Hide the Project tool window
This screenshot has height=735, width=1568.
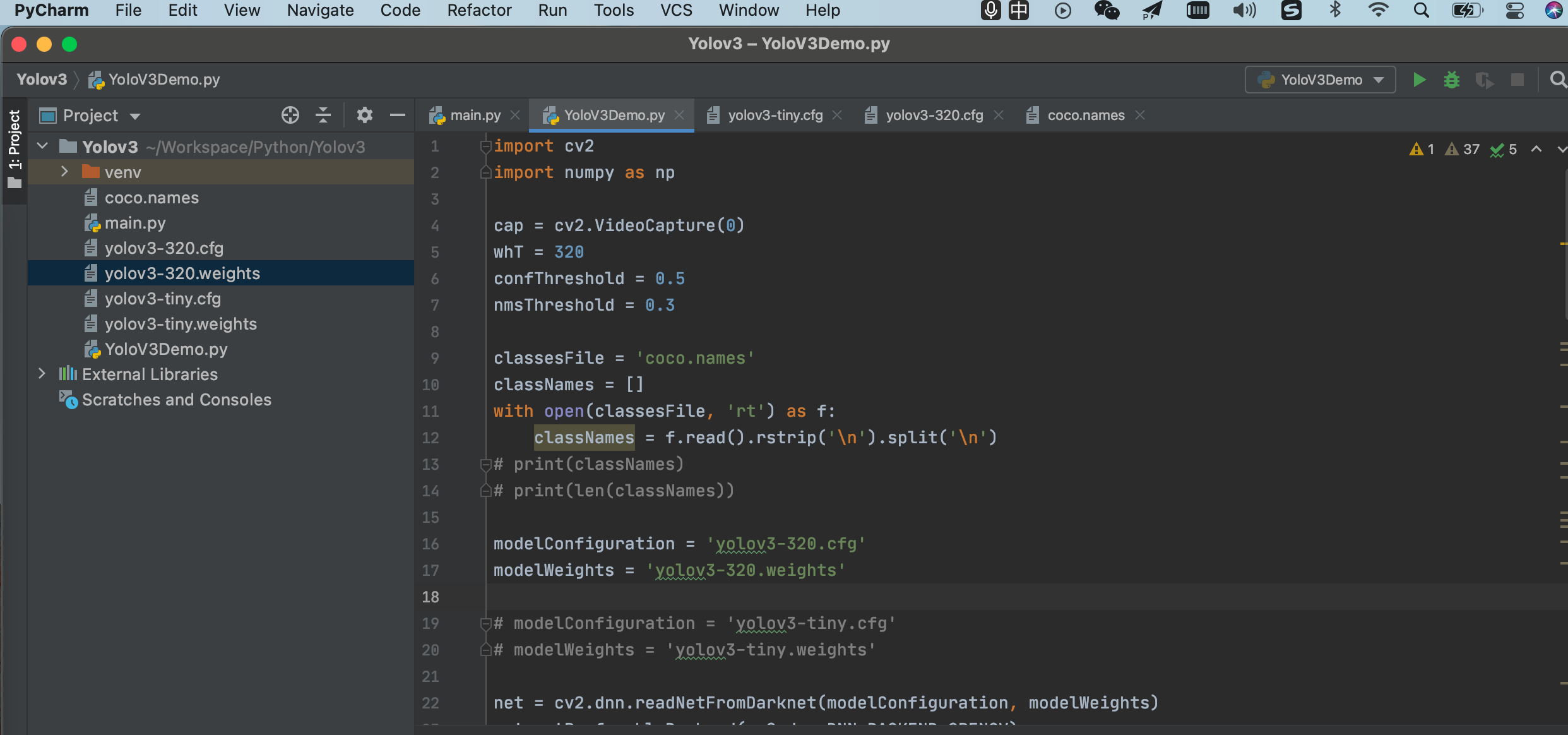point(397,115)
